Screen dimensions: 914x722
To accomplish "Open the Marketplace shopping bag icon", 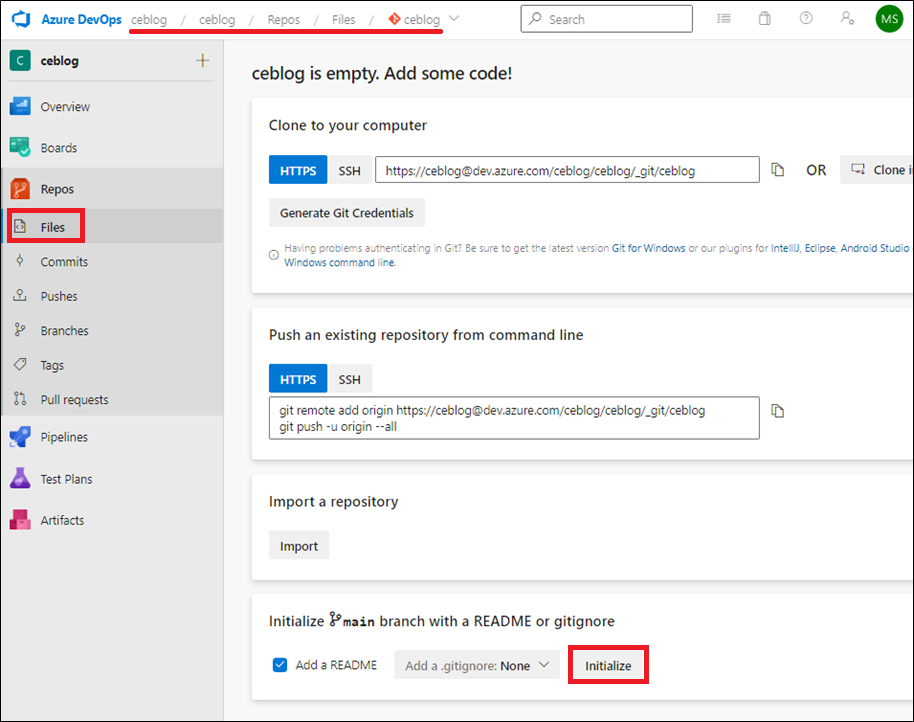I will pyautogui.click(x=765, y=18).
